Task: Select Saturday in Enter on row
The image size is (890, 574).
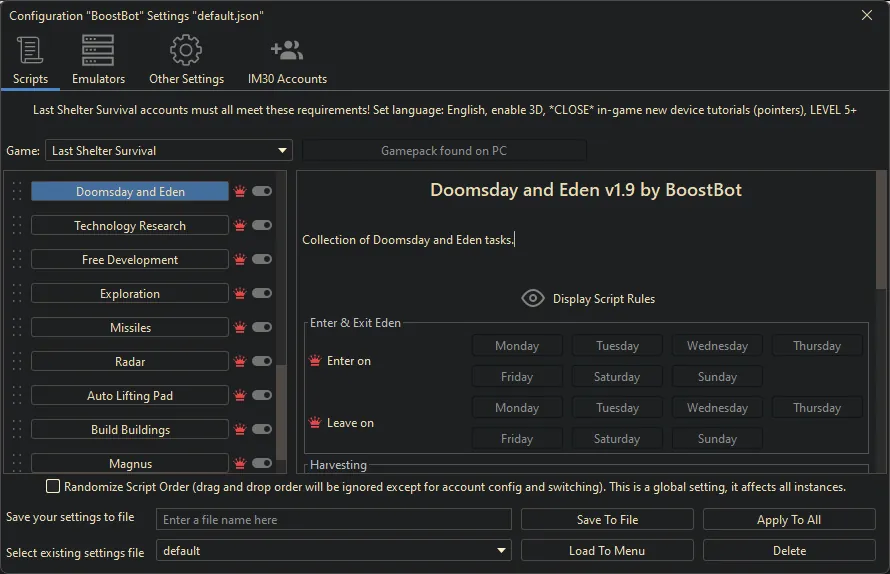Action: pyautogui.click(x=617, y=376)
